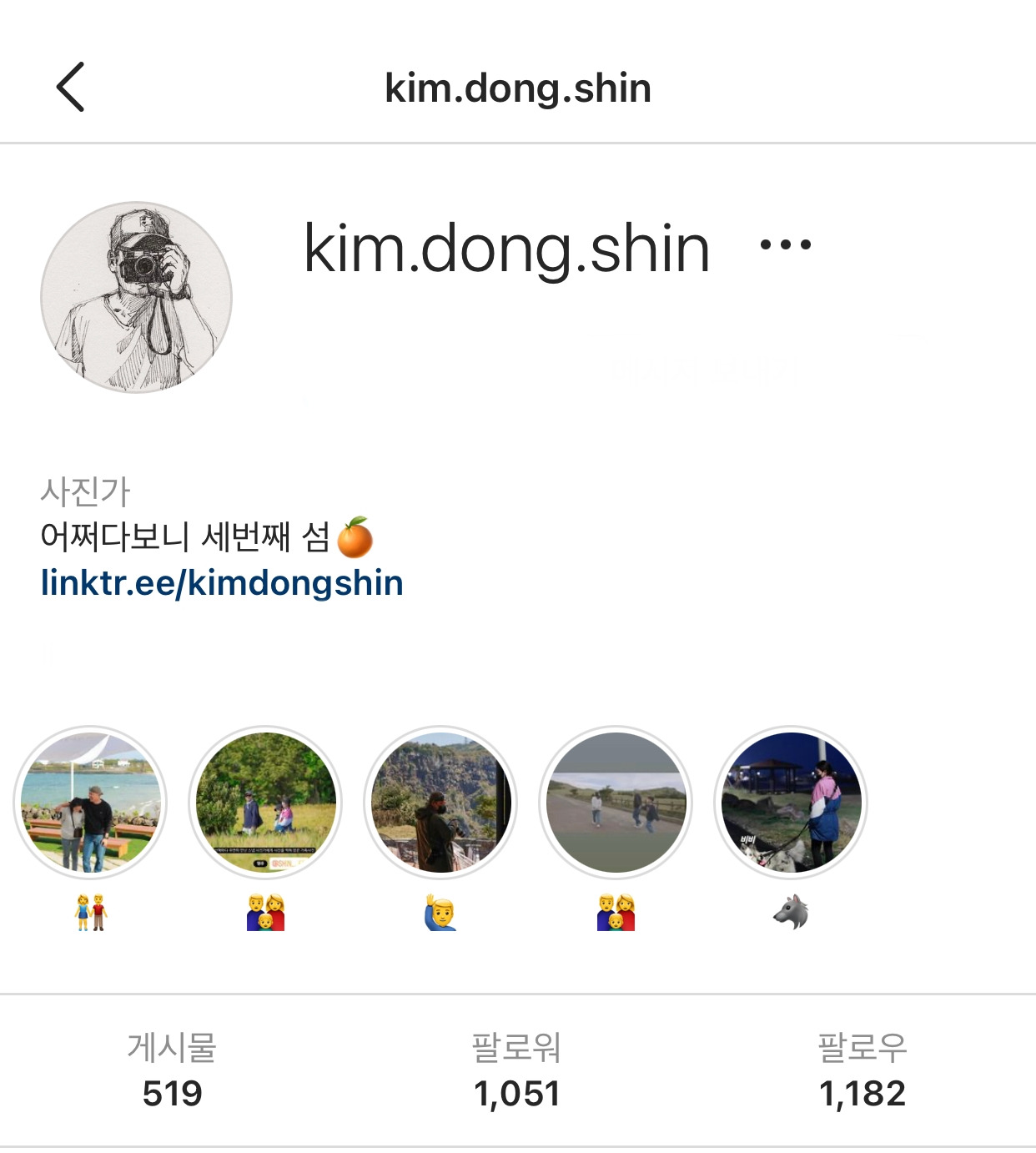The image size is (1036, 1153).
Task: Tap the header title kim.dong.shin
Action: [518, 88]
